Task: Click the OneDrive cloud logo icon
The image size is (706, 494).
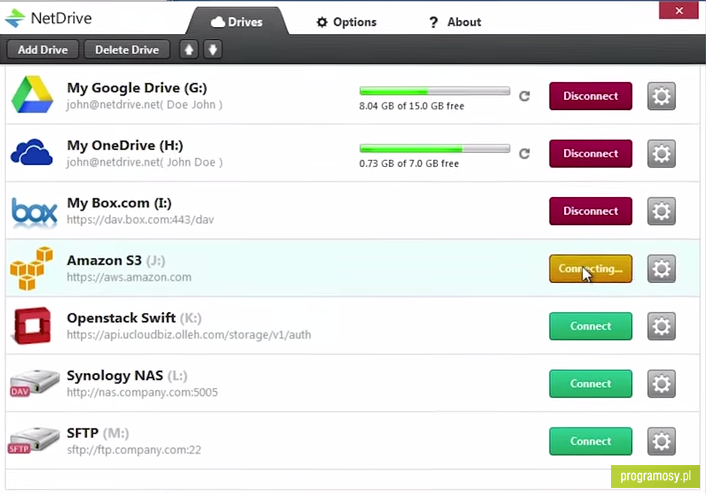Action: coord(32,152)
